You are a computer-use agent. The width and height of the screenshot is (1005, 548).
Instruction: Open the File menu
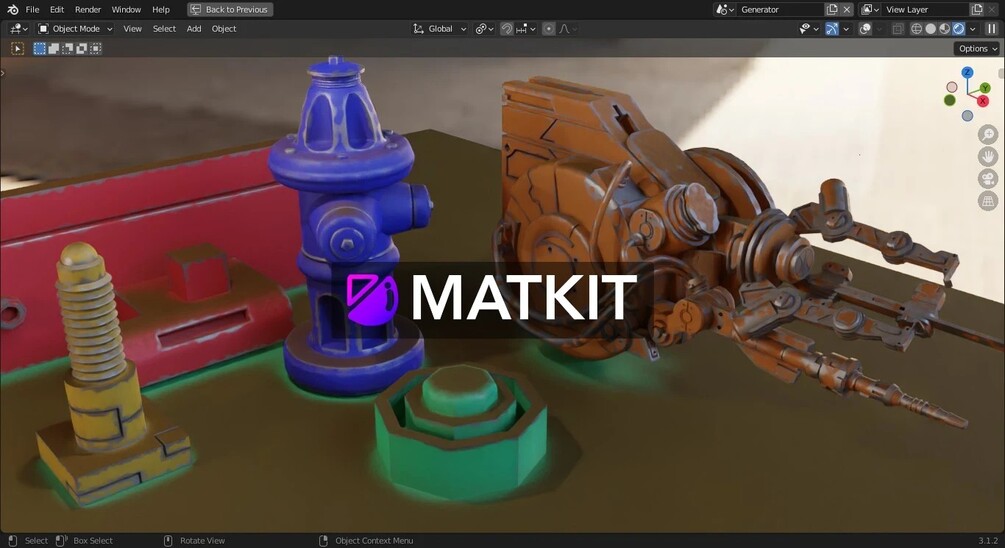coord(32,10)
